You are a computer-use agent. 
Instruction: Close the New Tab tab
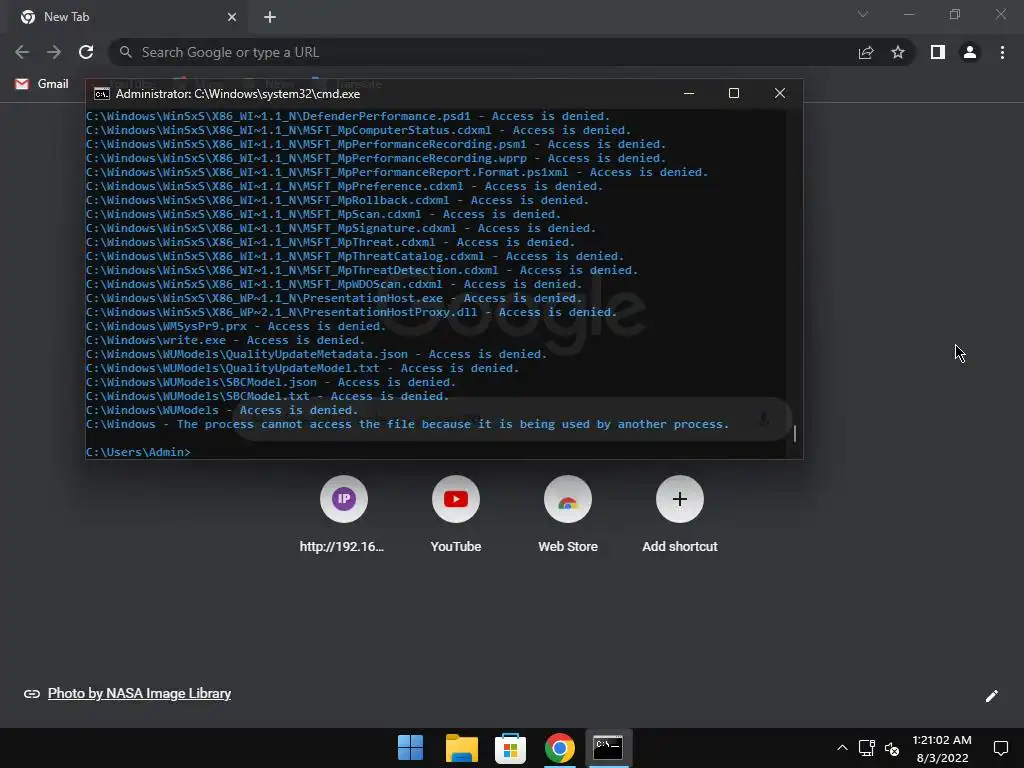[x=232, y=17]
